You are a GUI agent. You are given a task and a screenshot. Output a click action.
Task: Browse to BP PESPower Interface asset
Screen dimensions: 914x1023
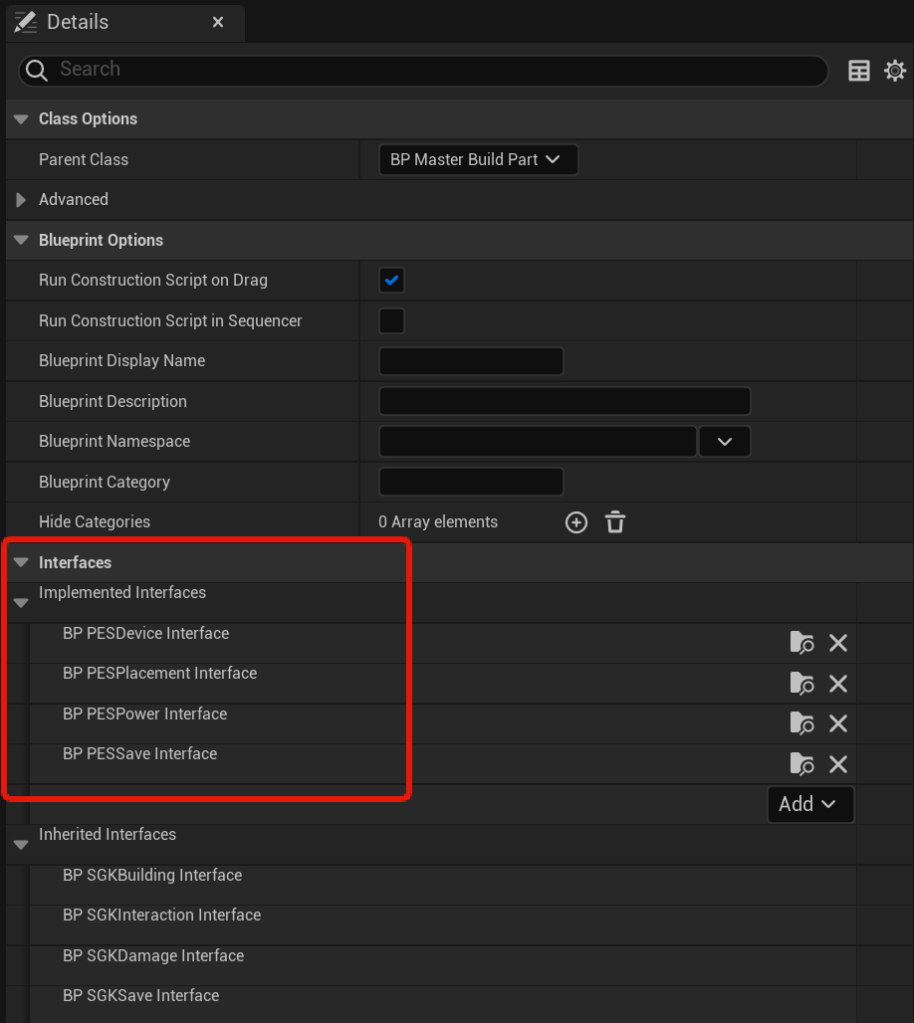(801, 723)
